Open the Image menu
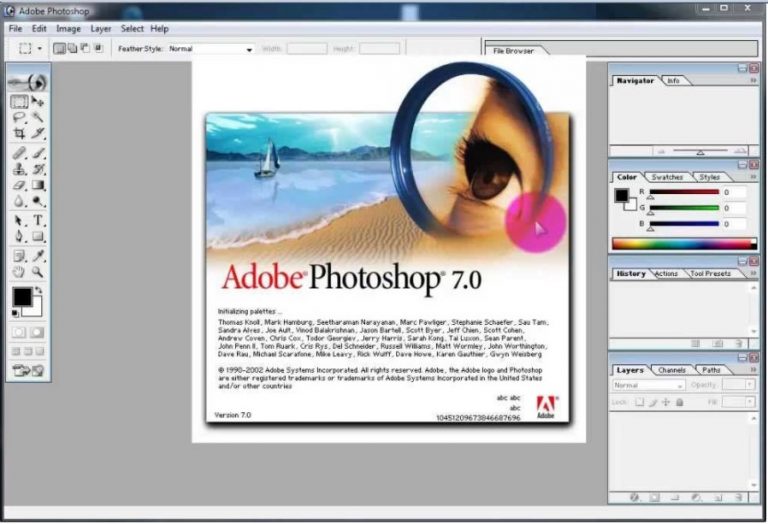Viewport: 768px width, 524px height. coord(69,28)
